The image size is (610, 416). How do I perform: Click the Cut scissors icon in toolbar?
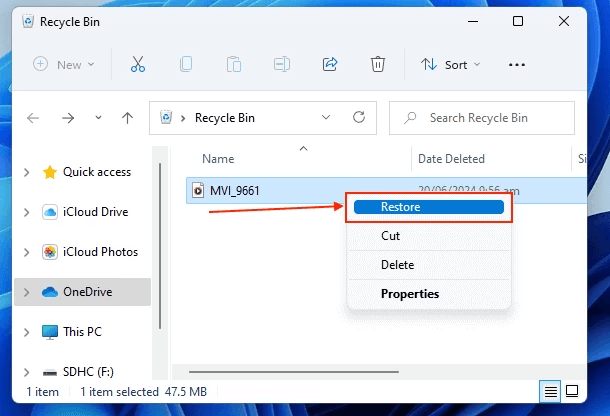(x=138, y=64)
